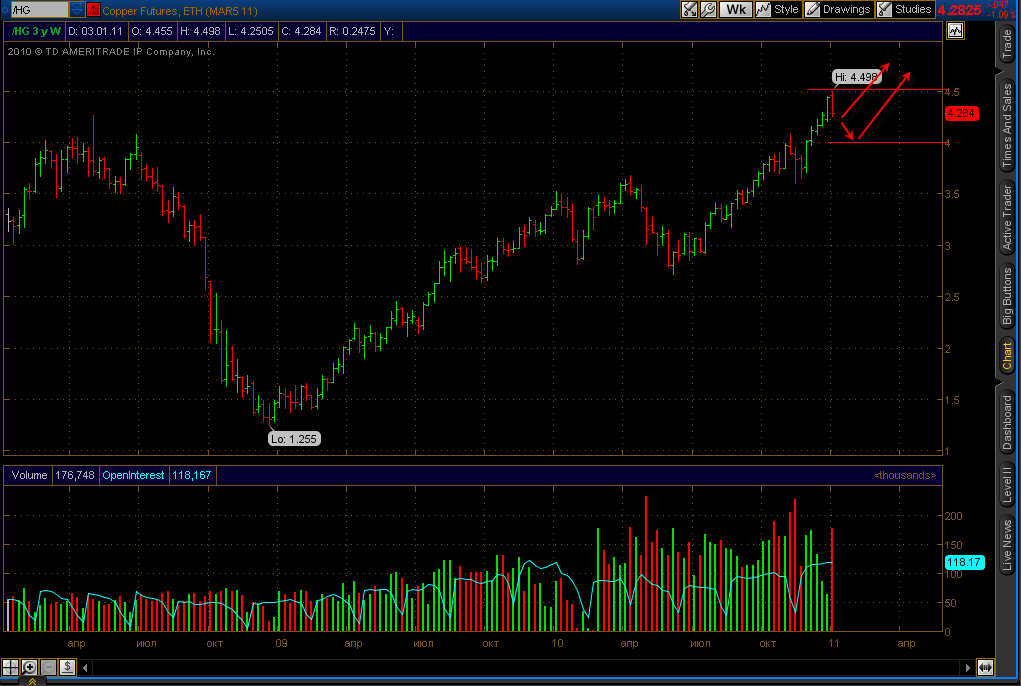Switch to the Trade side tab
The width and height of the screenshot is (1021, 686).
pos(1007,44)
